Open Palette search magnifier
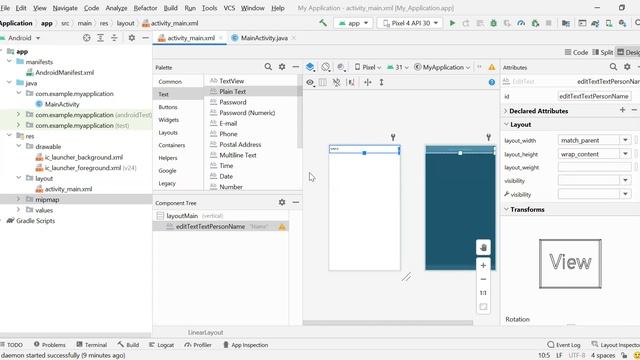The width and height of the screenshot is (640, 360). tap(268, 67)
